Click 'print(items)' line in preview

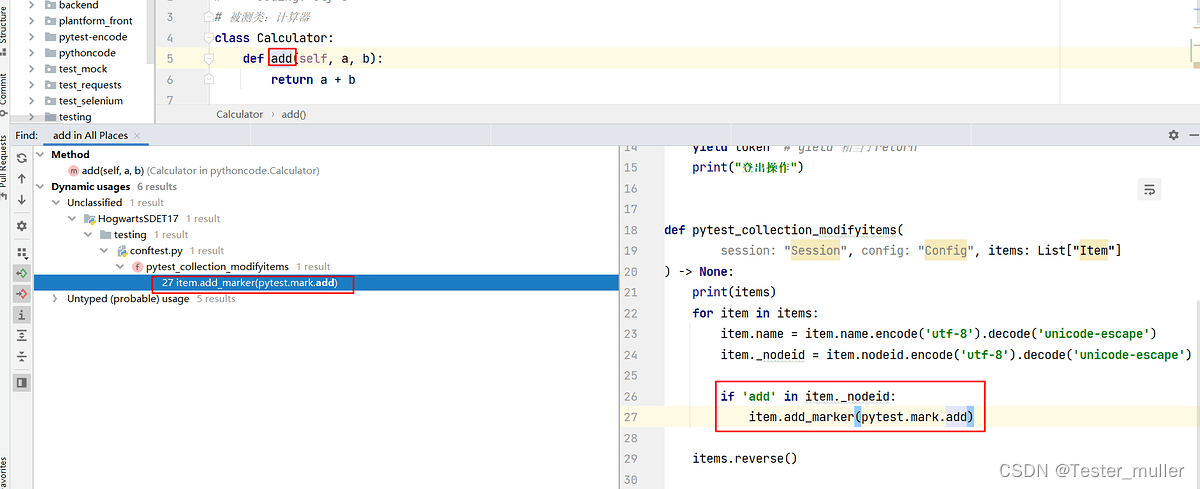[x=734, y=292]
